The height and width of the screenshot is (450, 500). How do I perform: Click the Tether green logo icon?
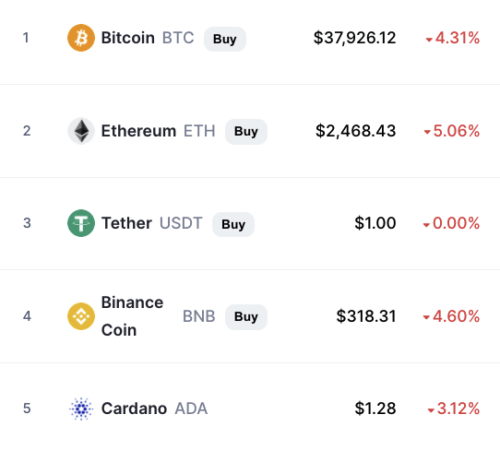81,223
